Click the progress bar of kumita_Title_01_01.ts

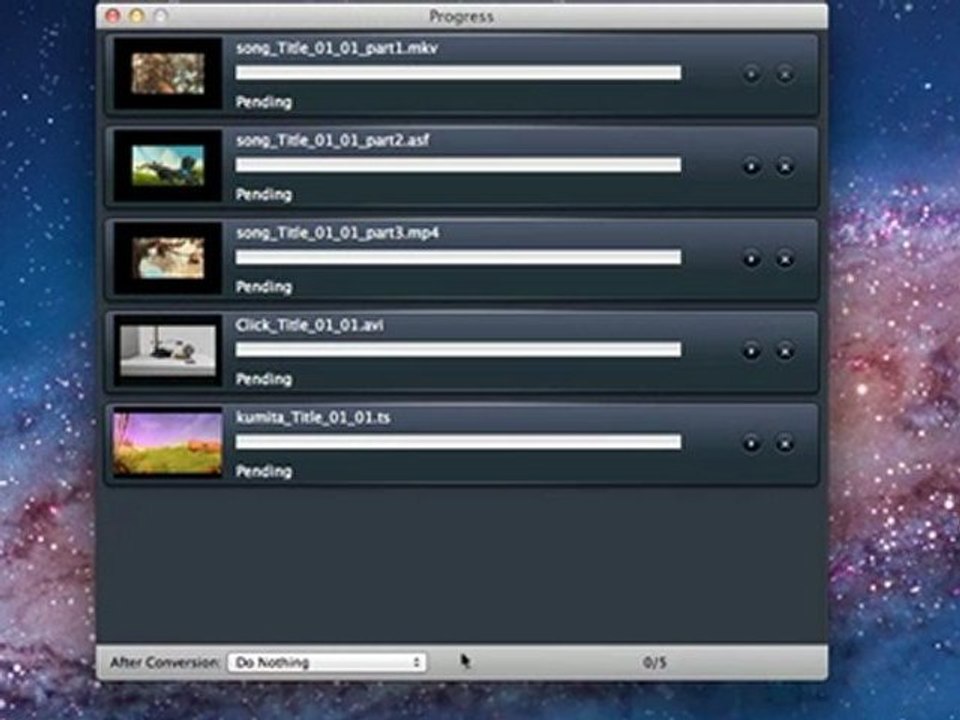(x=459, y=442)
